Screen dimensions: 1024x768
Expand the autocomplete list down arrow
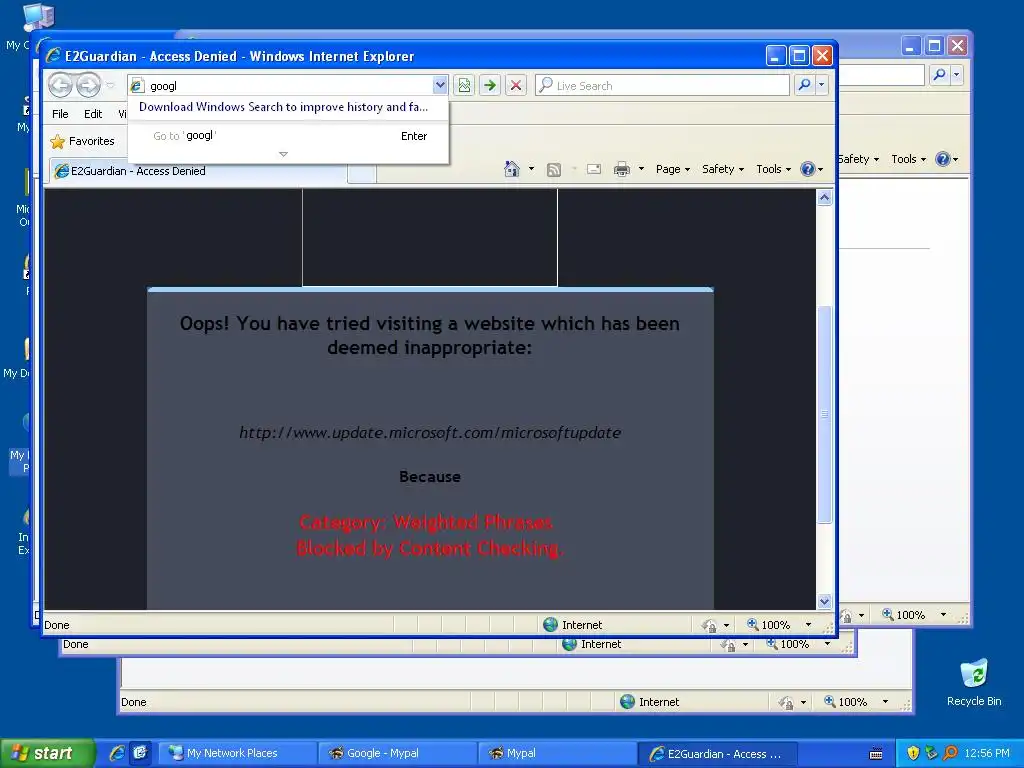(x=283, y=155)
